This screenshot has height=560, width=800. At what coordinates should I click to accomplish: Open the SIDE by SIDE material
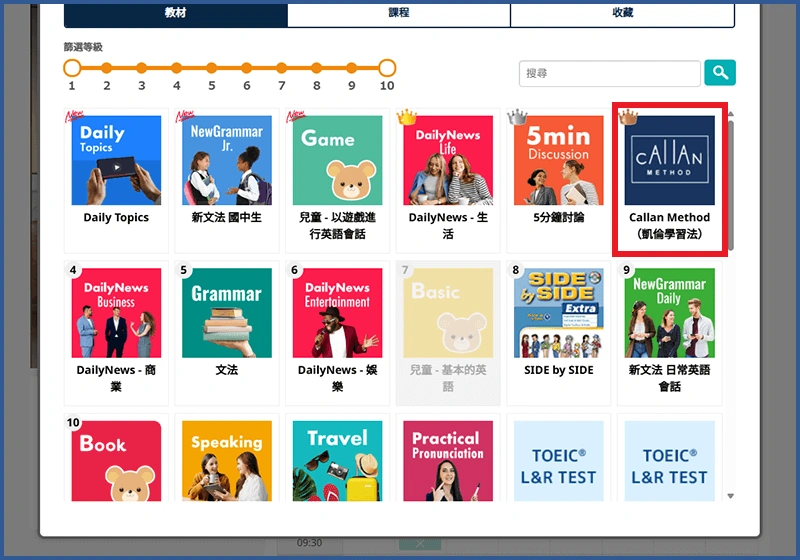(x=559, y=333)
